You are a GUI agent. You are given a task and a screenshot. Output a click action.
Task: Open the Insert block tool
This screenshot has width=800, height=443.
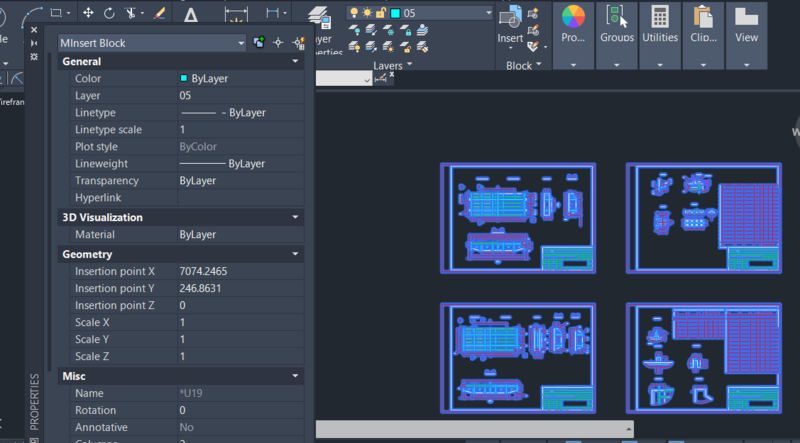[x=511, y=22]
